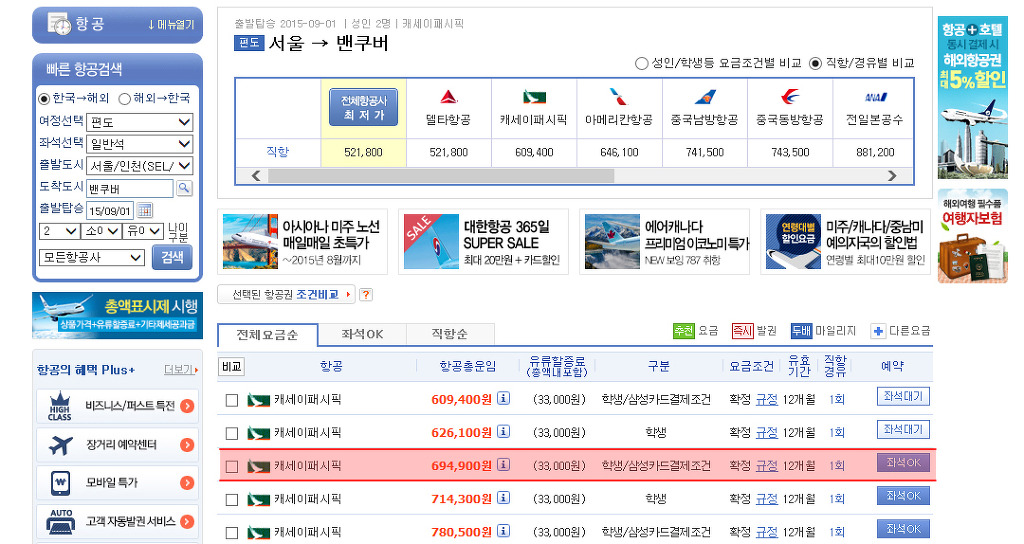Open fare info icon for 694,900원
This screenshot has width=1024, height=544.
tap(504, 465)
